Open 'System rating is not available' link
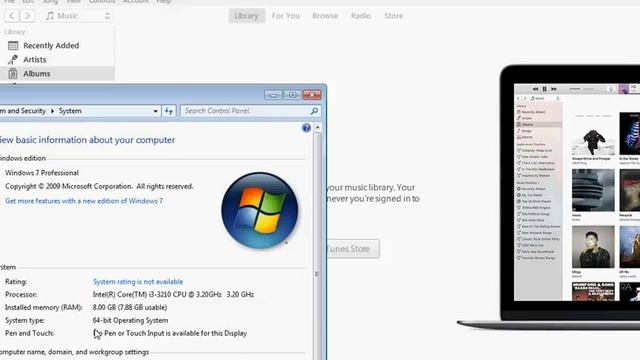 coord(138,282)
